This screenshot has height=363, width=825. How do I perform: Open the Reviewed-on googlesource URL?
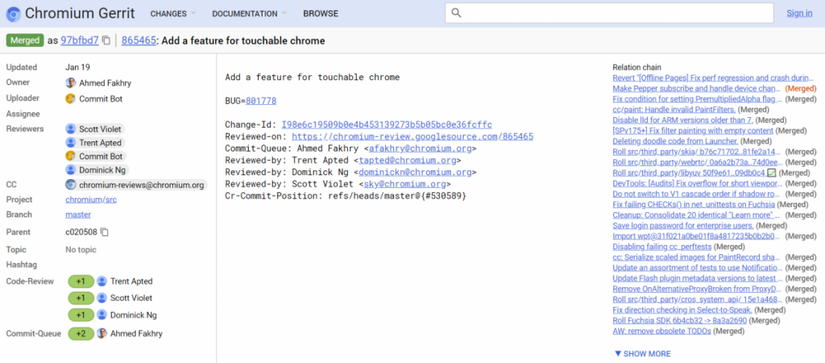point(412,136)
